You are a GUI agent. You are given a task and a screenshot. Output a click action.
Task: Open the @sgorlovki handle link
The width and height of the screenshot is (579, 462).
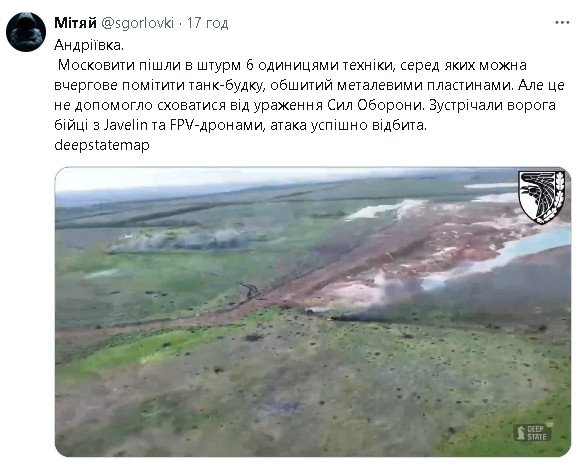pyautogui.click(x=137, y=23)
